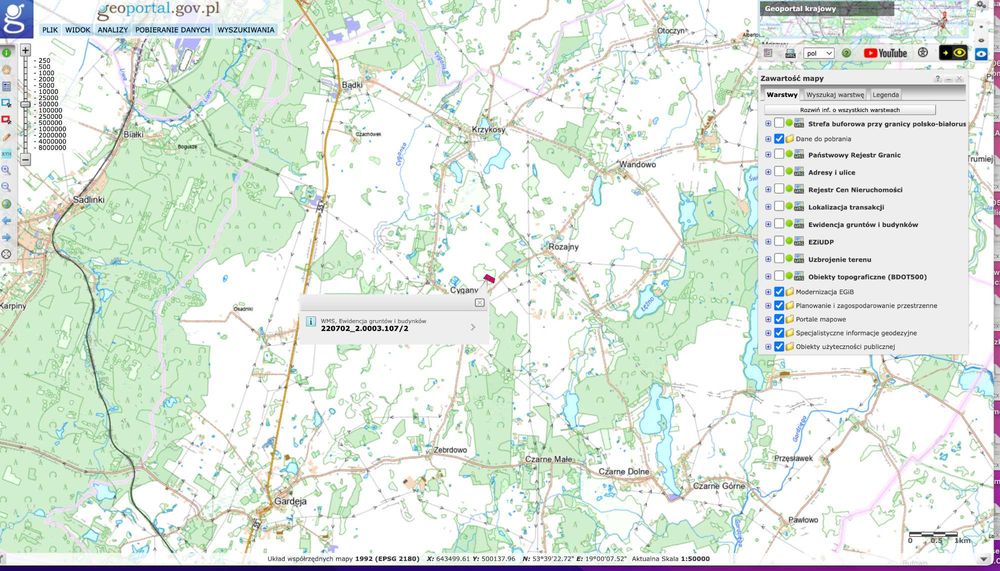1000x571 pixels.
Task: Click the info icon in the WMS popup
Action: [x=311, y=322]
